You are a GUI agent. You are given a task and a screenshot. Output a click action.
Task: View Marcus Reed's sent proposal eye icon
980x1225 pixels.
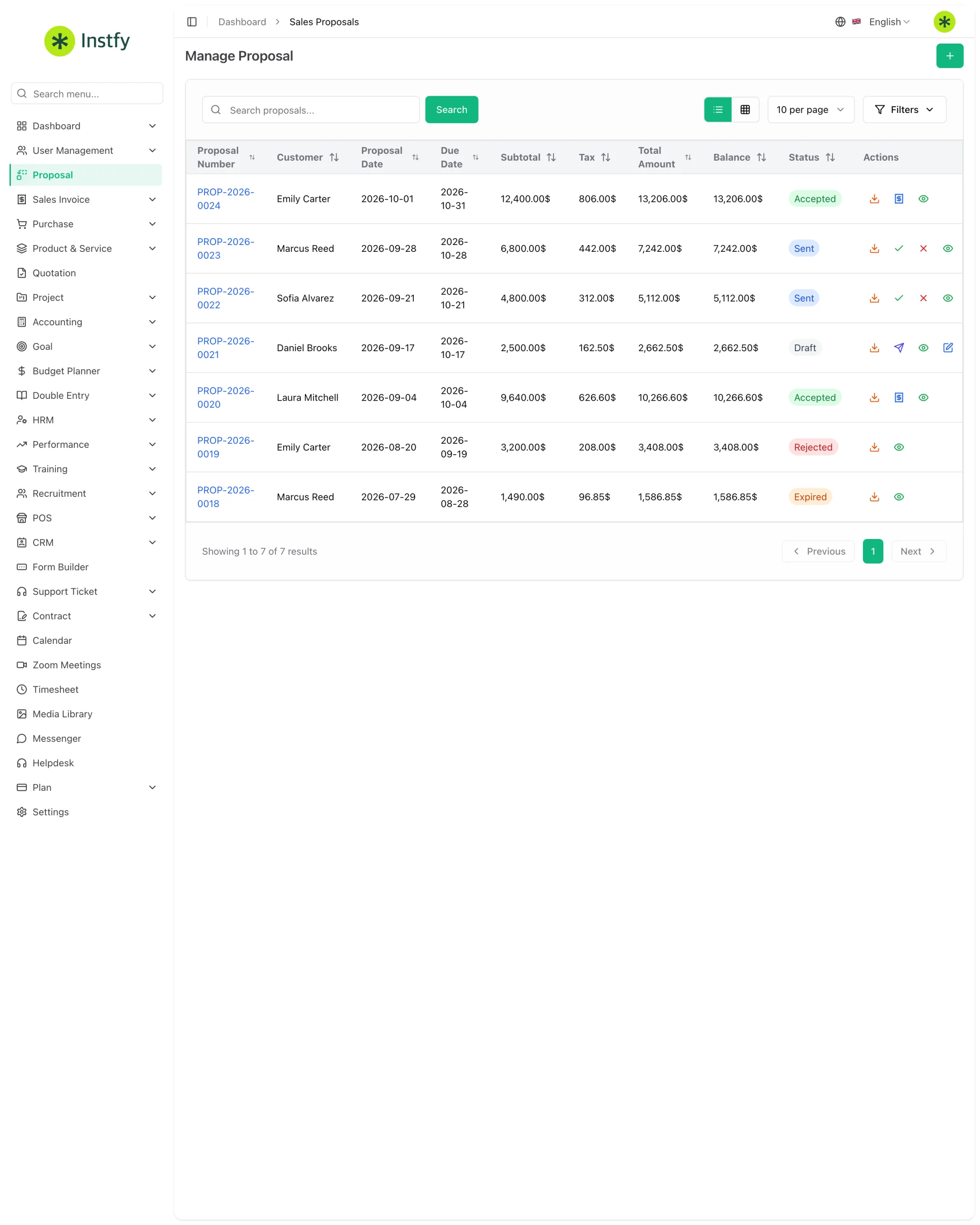click(948, 248)
